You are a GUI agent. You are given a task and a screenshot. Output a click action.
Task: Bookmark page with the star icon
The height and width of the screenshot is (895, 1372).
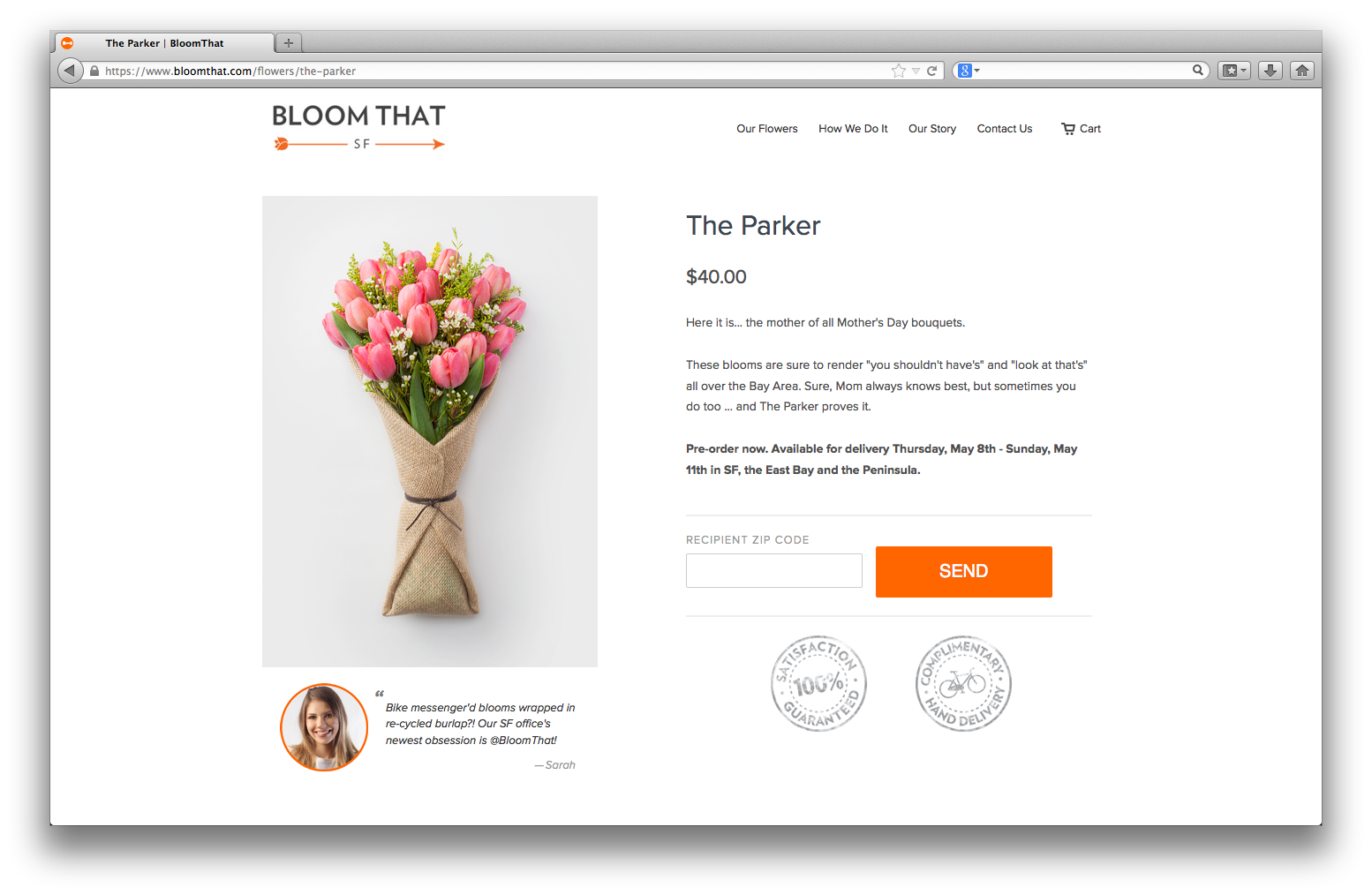pyautogui.click(x=899, y=71)
